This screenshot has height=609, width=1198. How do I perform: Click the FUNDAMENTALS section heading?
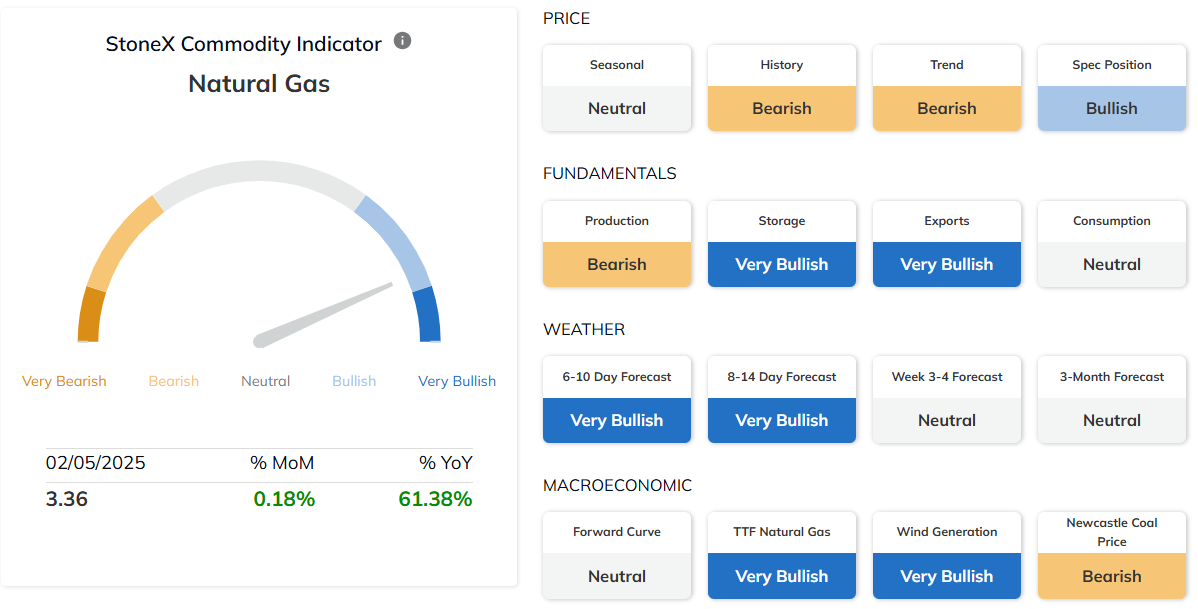(610, 173)
